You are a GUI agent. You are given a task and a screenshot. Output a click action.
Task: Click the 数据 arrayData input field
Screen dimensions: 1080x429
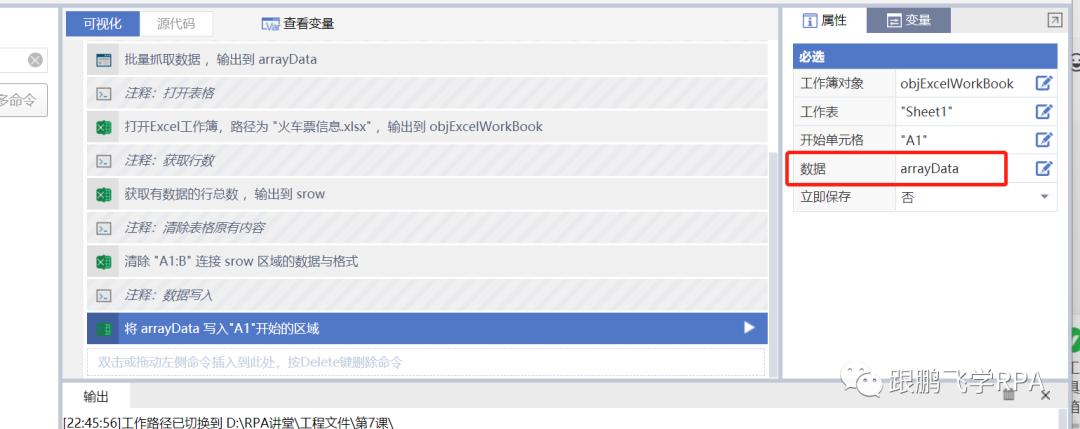click(x=963, y=168)
